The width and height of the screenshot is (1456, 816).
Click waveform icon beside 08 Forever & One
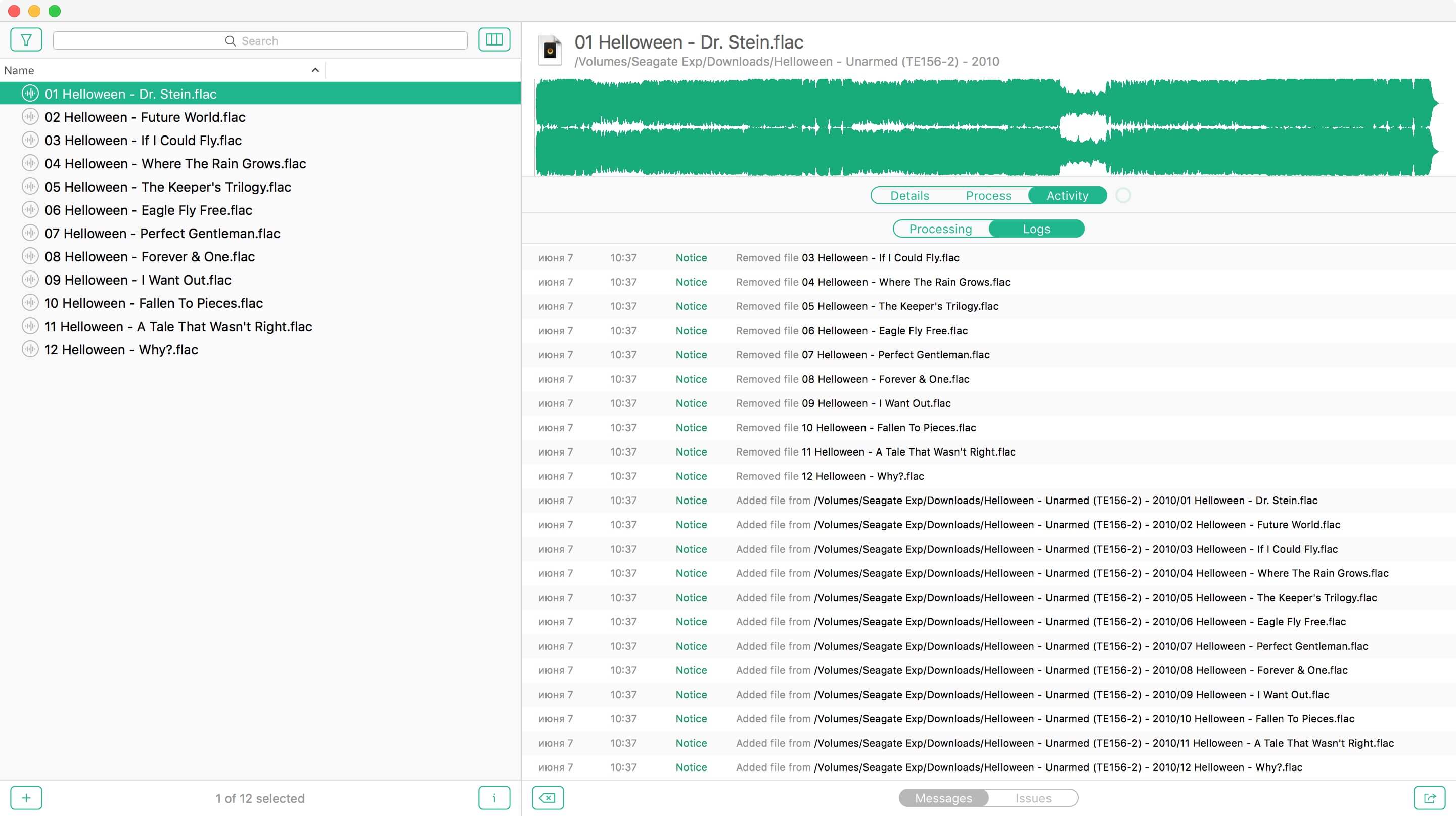[30, 256]
